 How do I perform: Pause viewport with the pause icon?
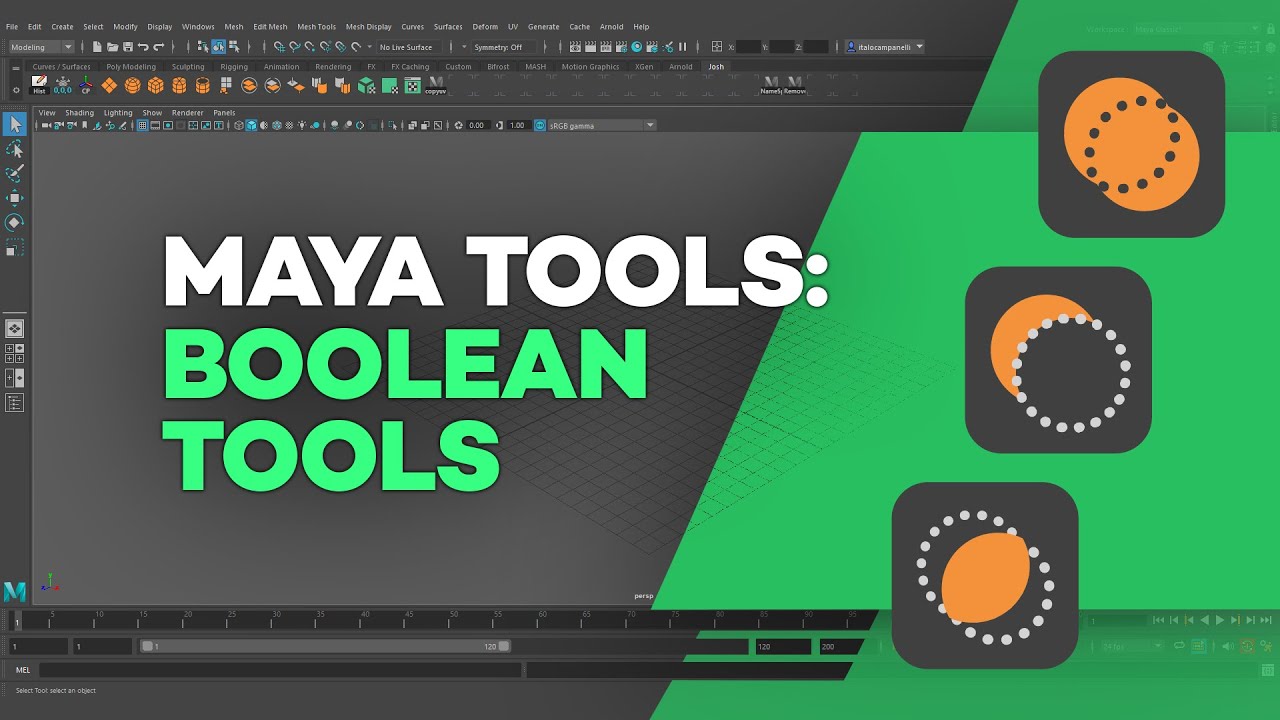[x=683, y=47]
